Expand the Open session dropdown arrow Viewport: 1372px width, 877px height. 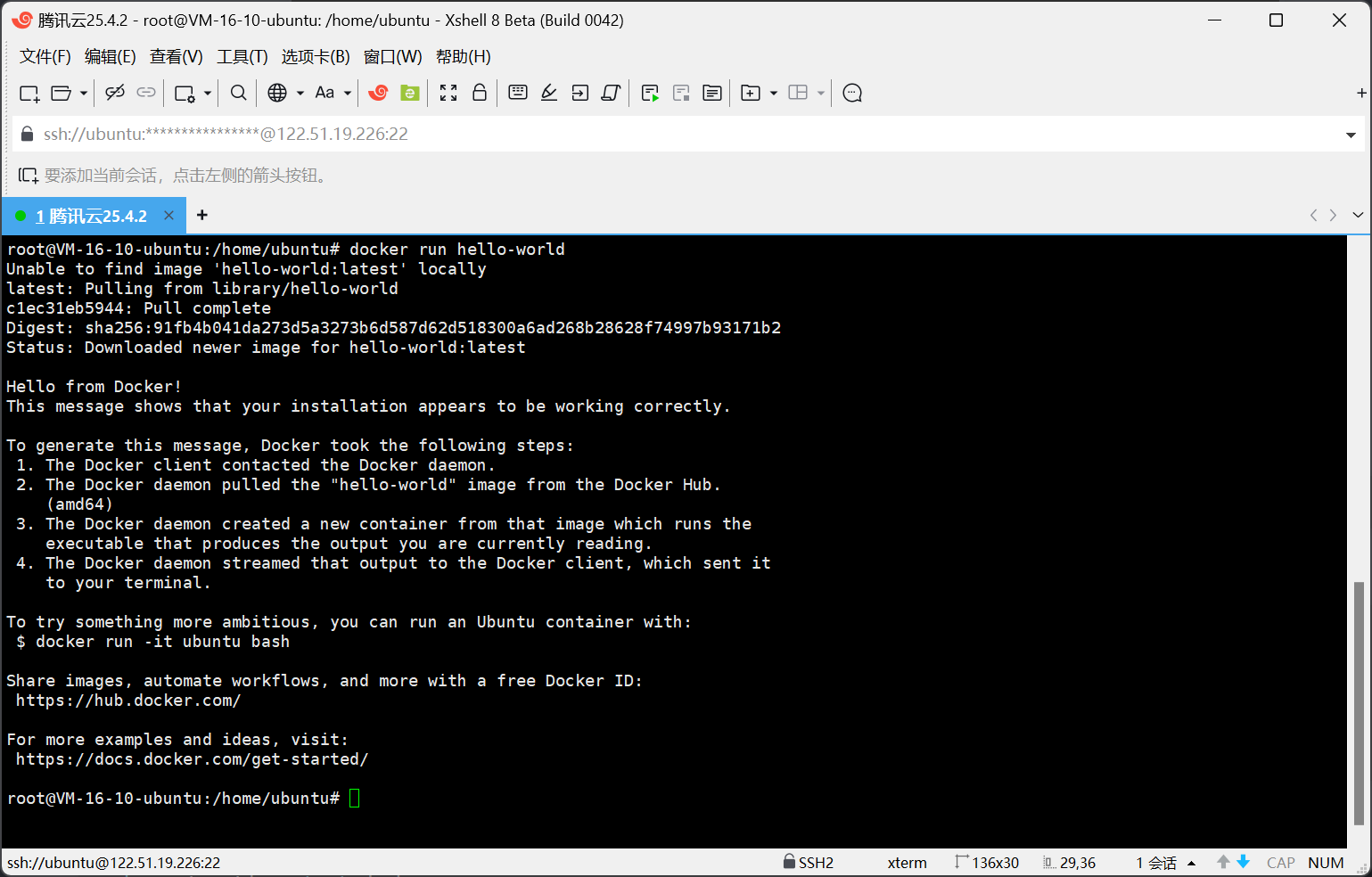tap(84, 93)
